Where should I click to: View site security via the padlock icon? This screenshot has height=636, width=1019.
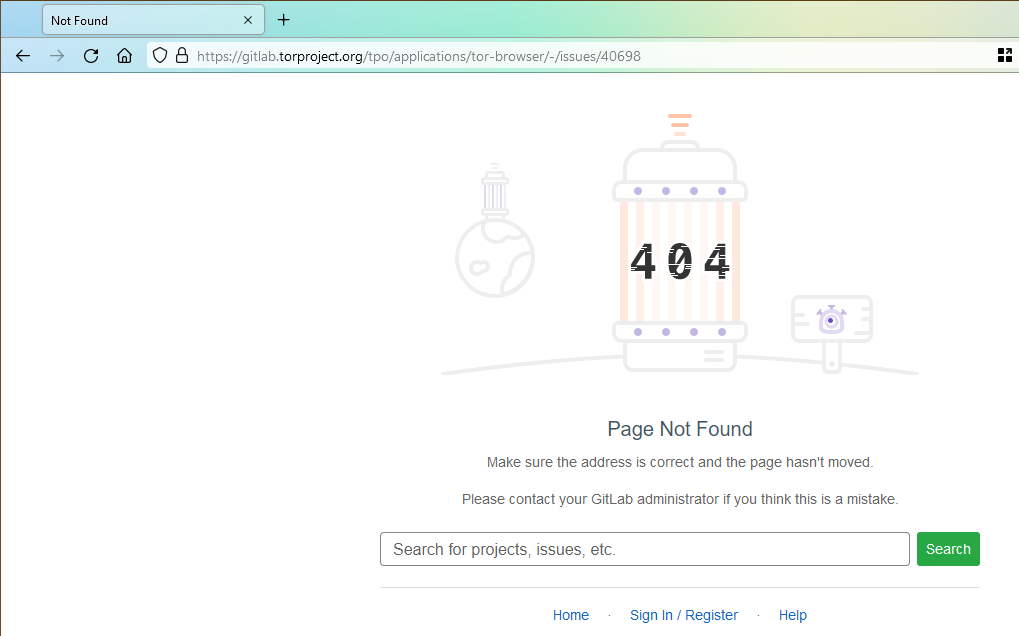(181, 55)
